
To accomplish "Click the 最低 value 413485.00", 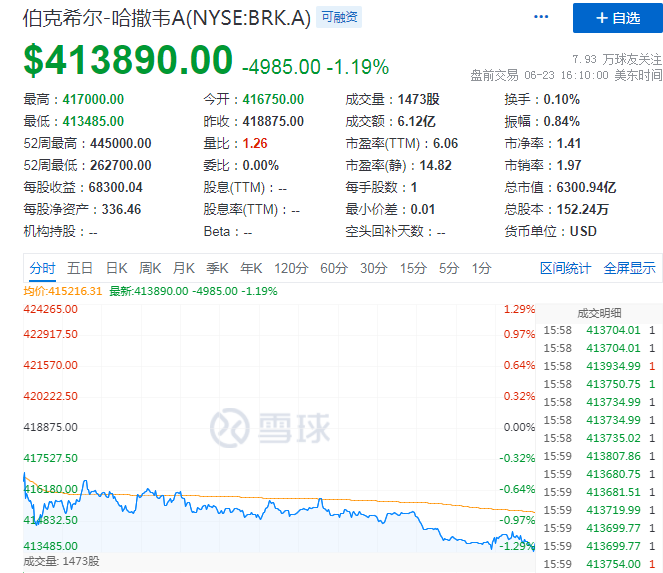I will tap(93, 121).
